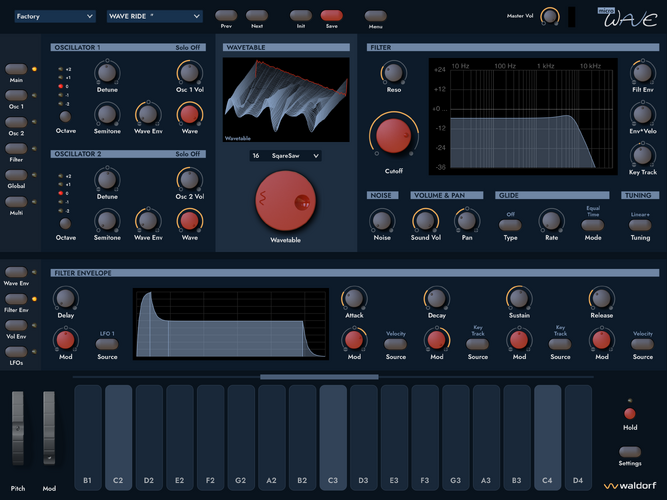Switch to the Osc 1 page
Screen dimensions: 667x500
[x=16, y=95]
